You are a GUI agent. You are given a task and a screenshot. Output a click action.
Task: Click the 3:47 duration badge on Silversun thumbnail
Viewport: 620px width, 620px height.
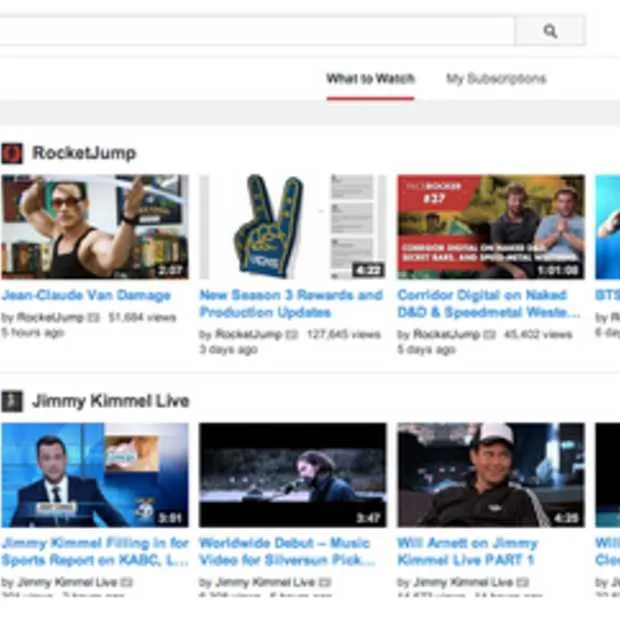tap(368, 518)
